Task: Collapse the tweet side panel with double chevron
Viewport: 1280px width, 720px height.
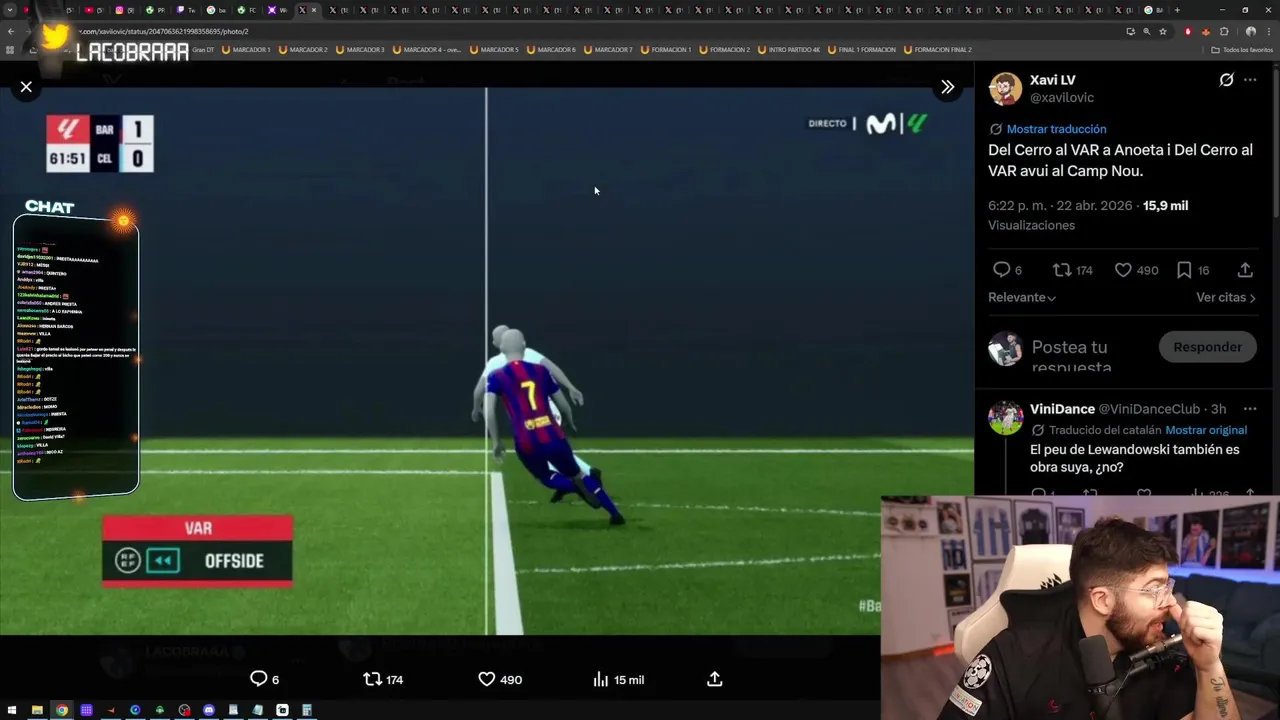Action: point(947,87)
